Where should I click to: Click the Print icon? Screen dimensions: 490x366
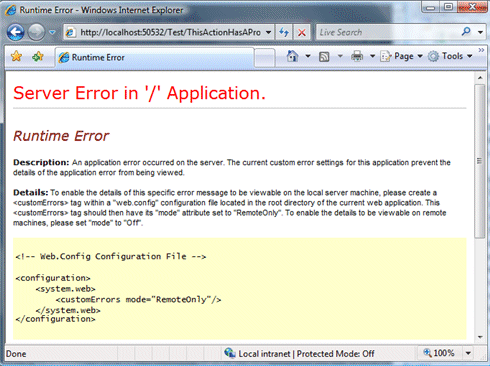click(x=357, y=56)
